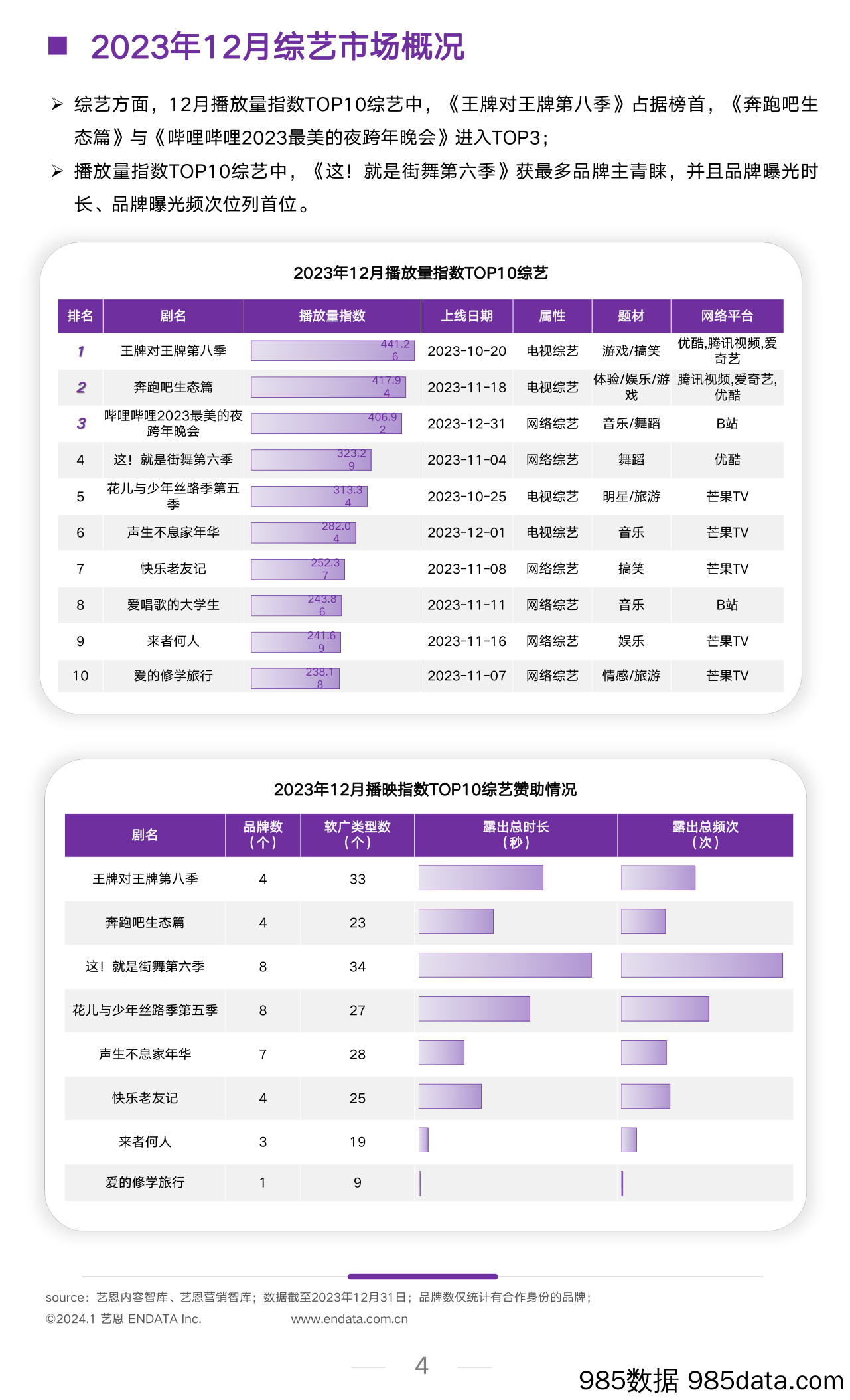Click the soft ad count 34

358,967
